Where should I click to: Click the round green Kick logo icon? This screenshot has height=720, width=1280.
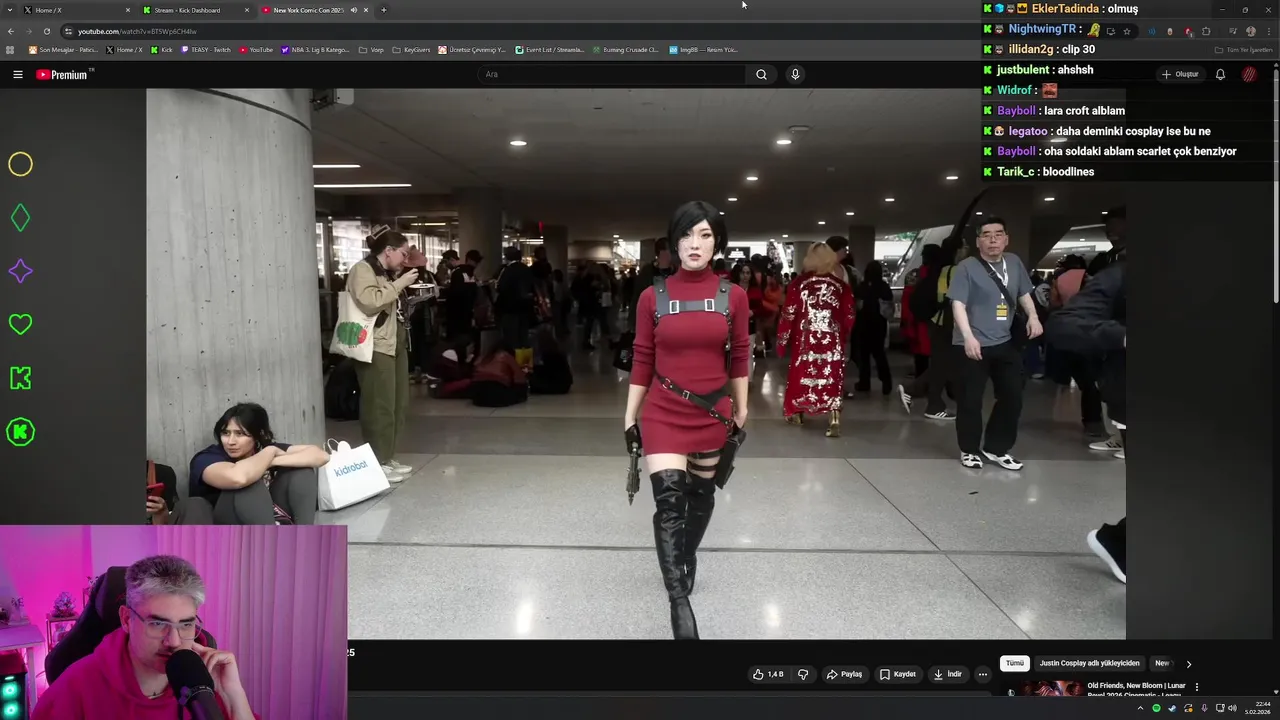[20, 432]
